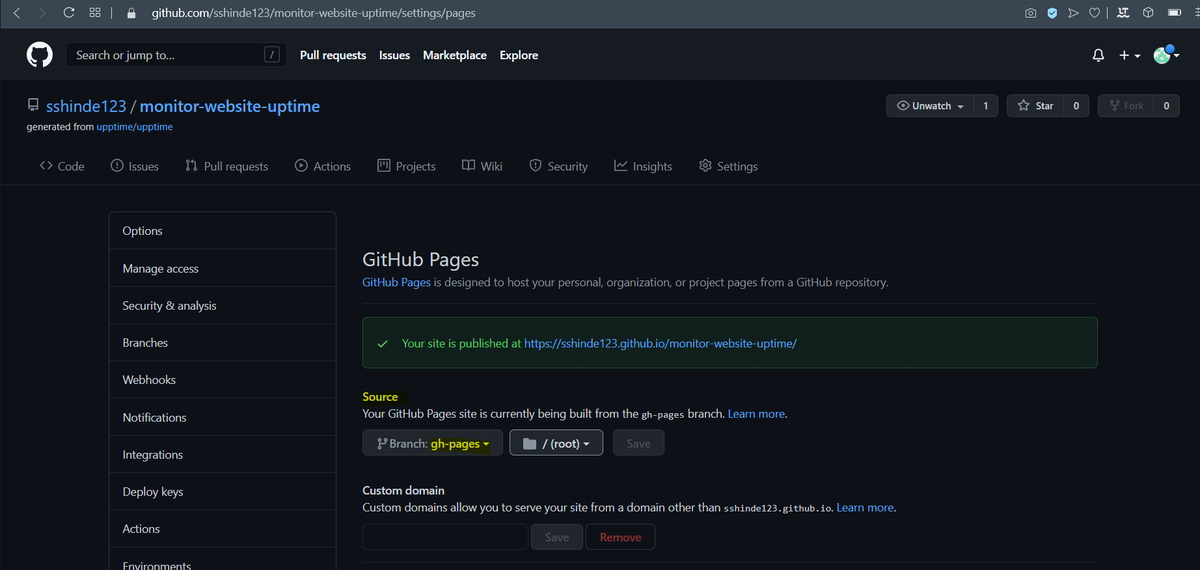Viewport: 1200px width, 570px height.
Task: Open Pull requests in top navigation
Action: [333, 55]
